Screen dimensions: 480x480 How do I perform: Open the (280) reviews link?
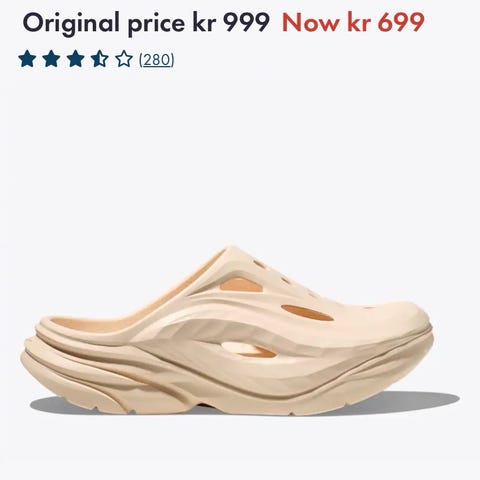[x=156, y=60]
